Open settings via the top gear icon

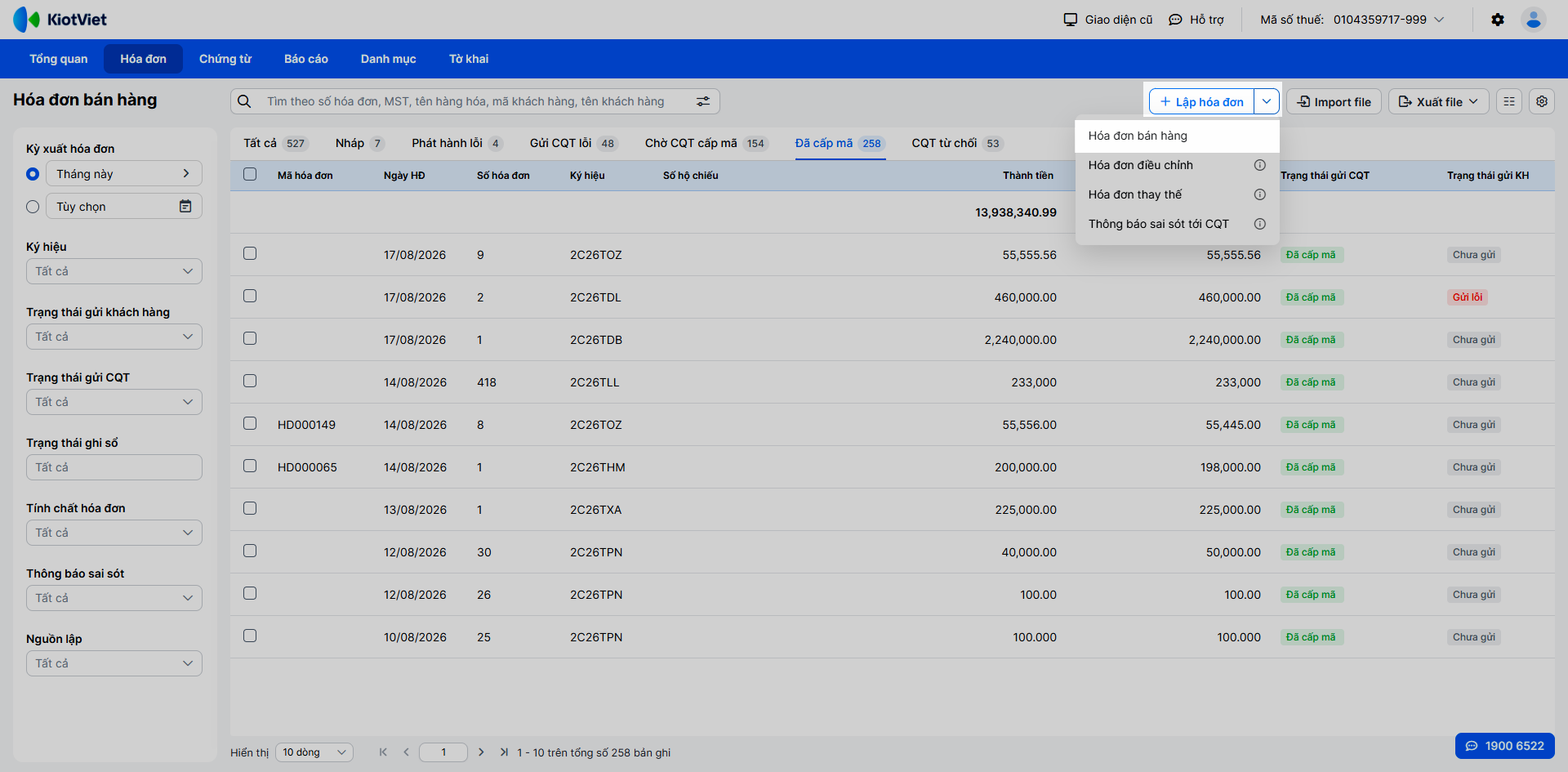tap(1498, 20)
